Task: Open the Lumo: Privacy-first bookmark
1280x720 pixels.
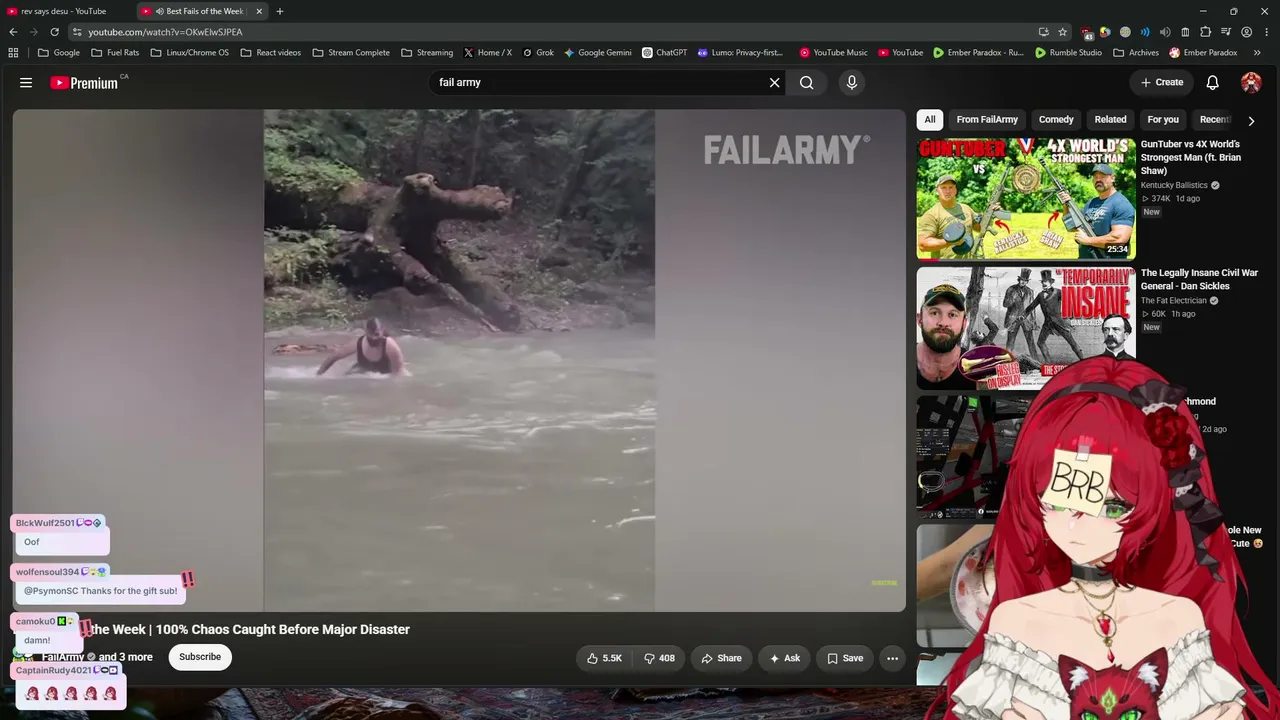Action: [x=740, y=53]
